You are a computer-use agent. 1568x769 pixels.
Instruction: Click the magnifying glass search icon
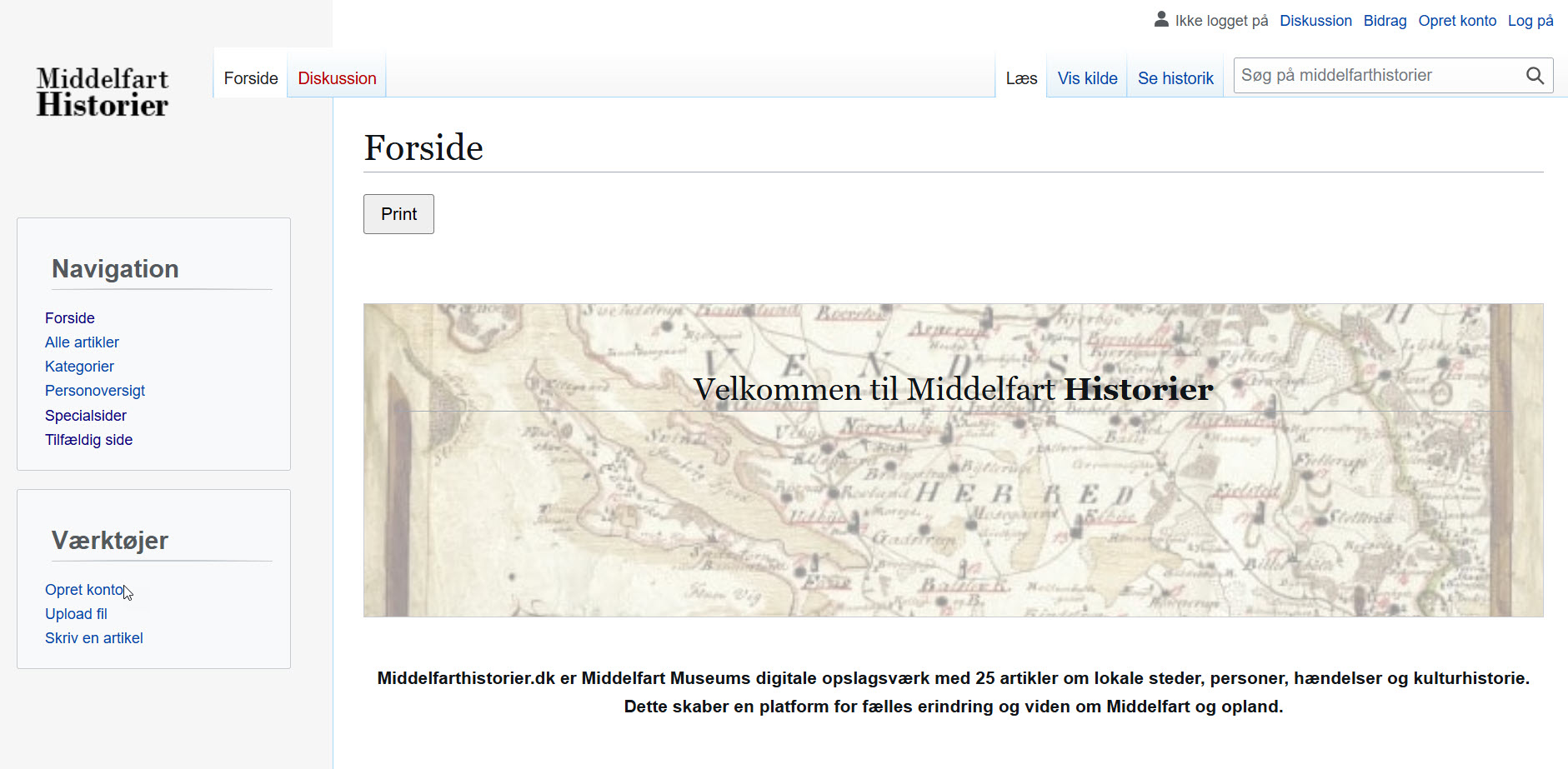point(1535,76)
